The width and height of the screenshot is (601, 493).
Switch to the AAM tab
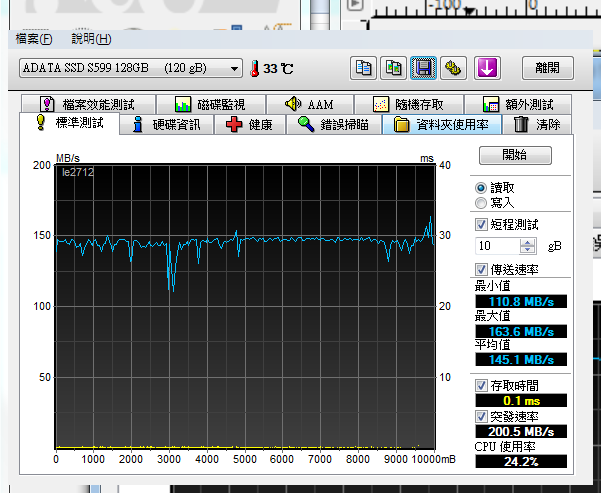click(x=310, y=104)
